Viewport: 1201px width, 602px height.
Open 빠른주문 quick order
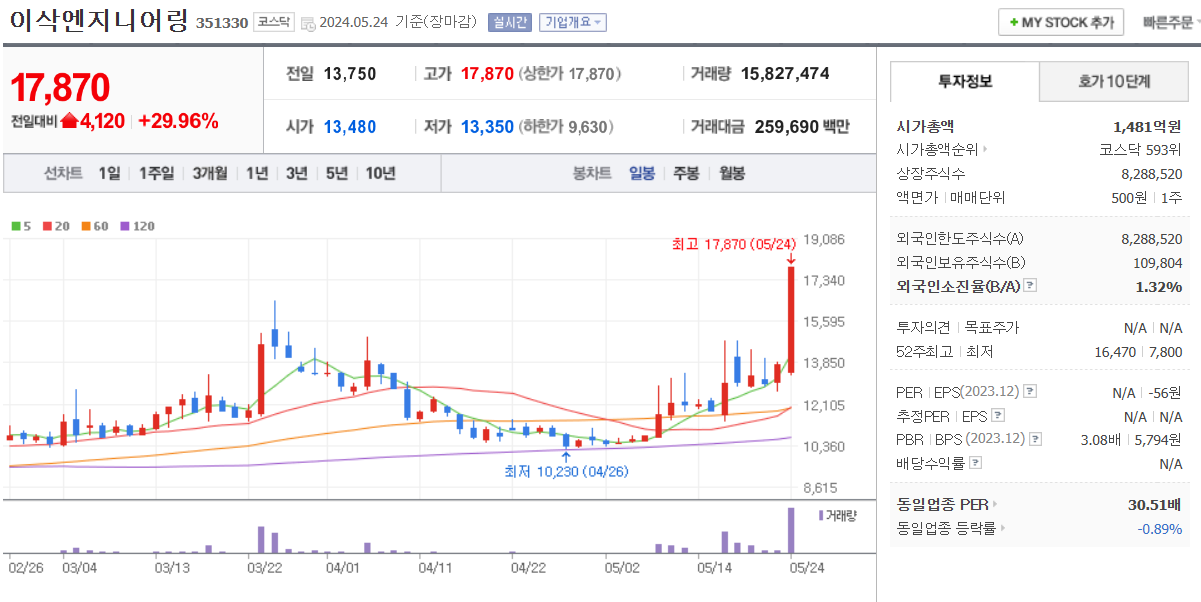tap(1168, 22)
